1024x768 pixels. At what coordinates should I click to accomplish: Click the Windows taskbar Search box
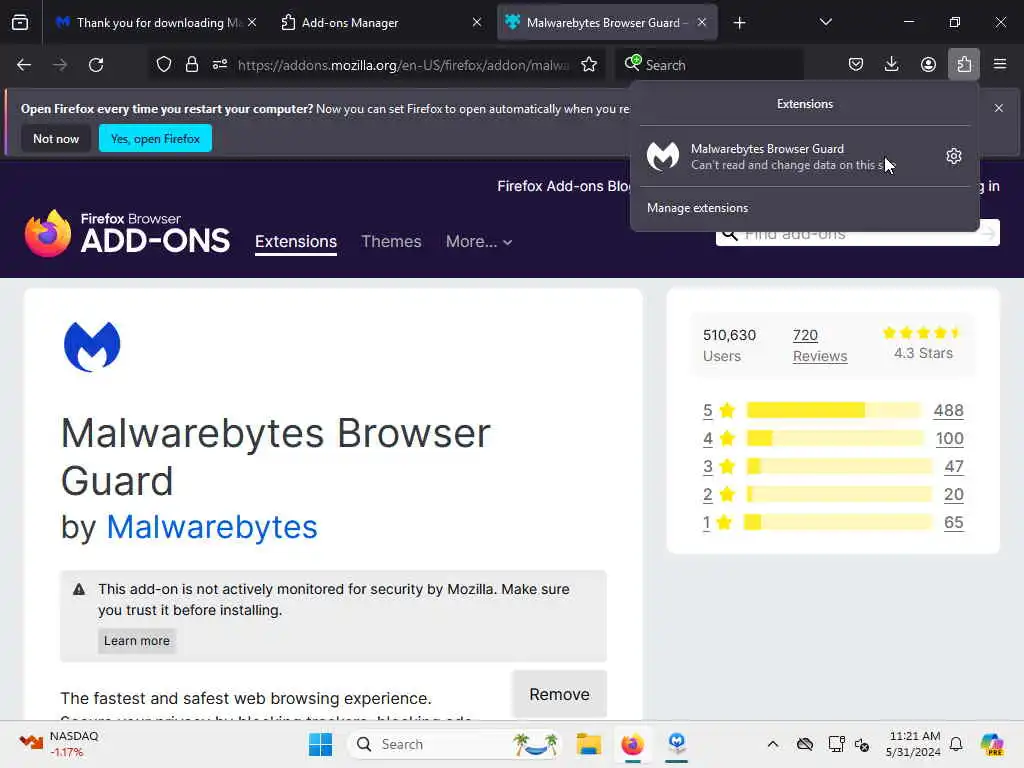click(455, 744)
